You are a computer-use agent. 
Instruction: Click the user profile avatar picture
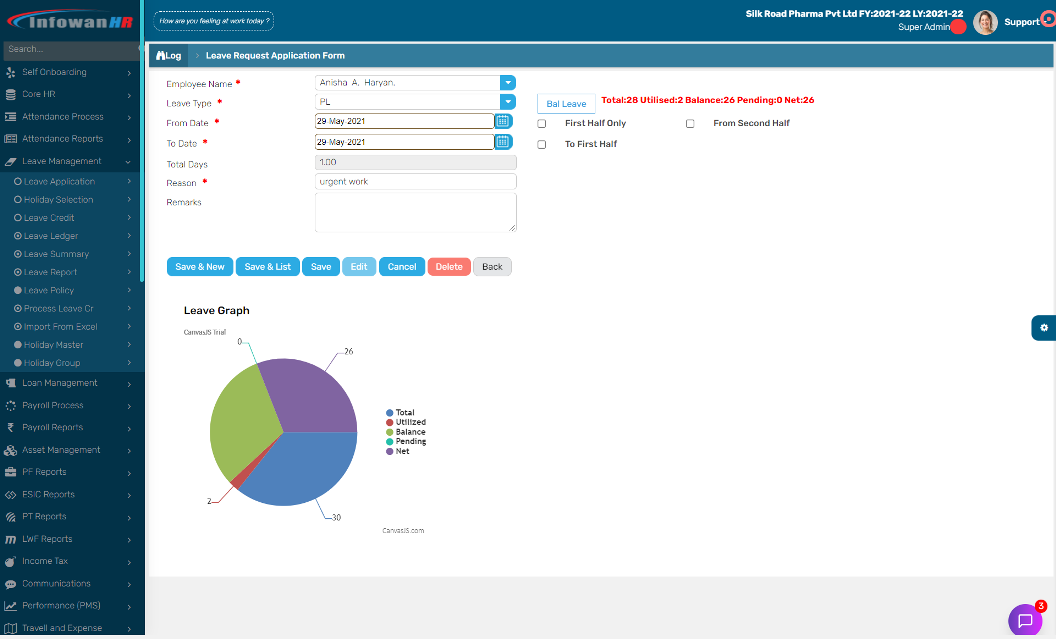pos(985,23)
